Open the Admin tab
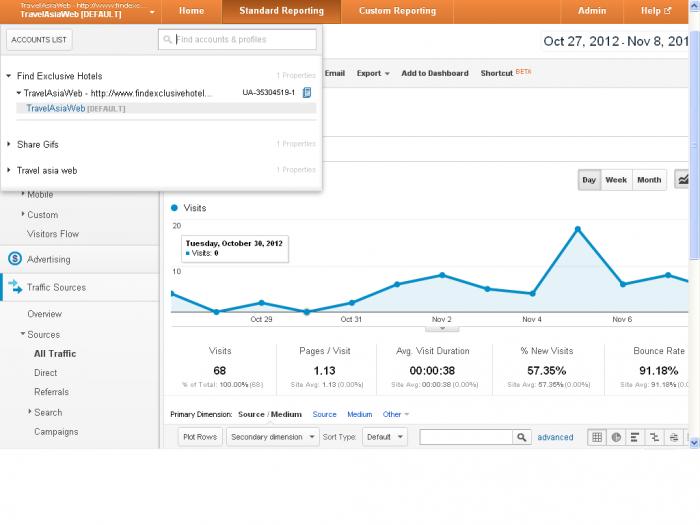The height and width of the screenshot is (525, 700). point(592,11)
